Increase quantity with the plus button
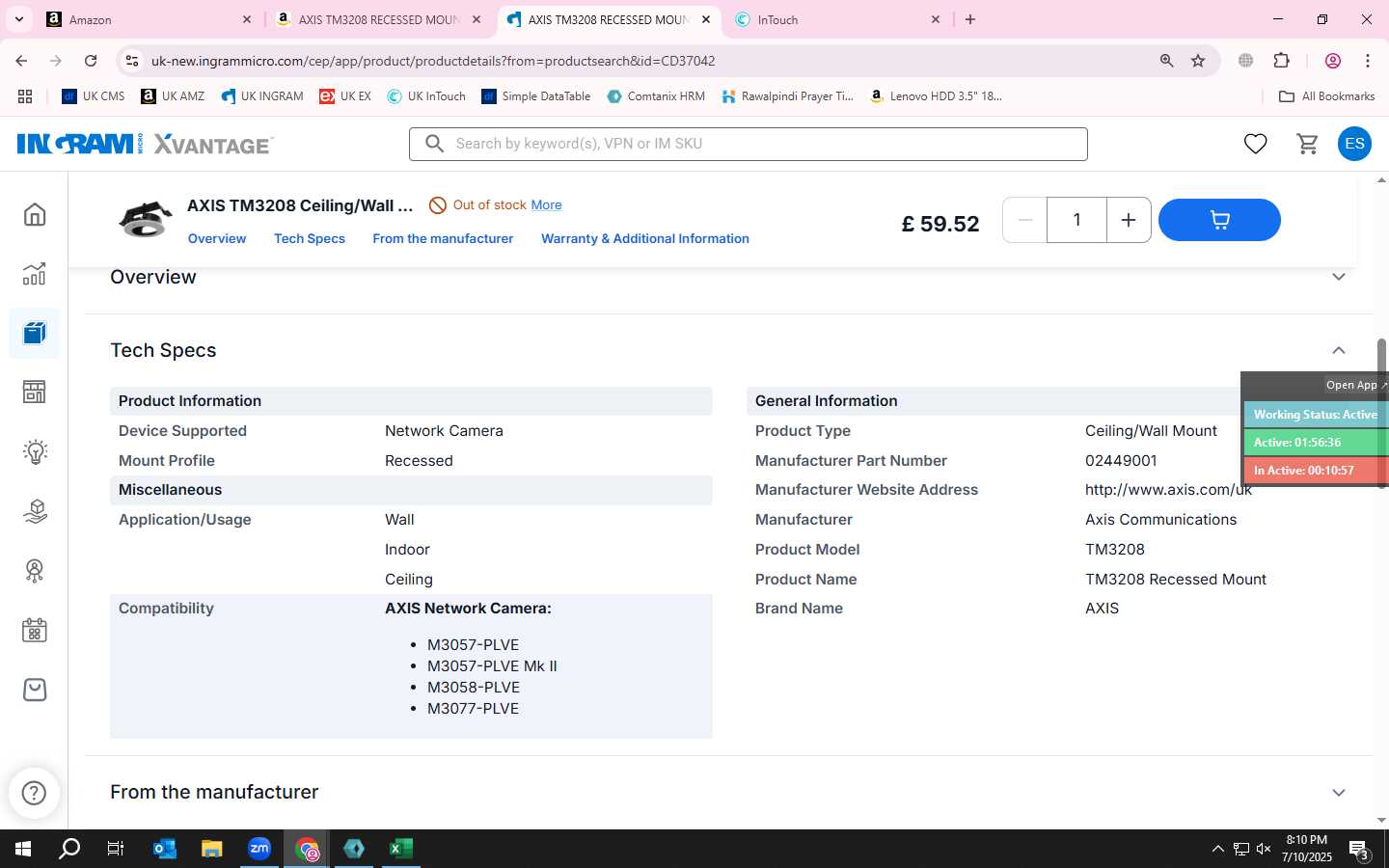Image resolution: width=1389 pixels, height=868 pixels. coord(1129,220)
